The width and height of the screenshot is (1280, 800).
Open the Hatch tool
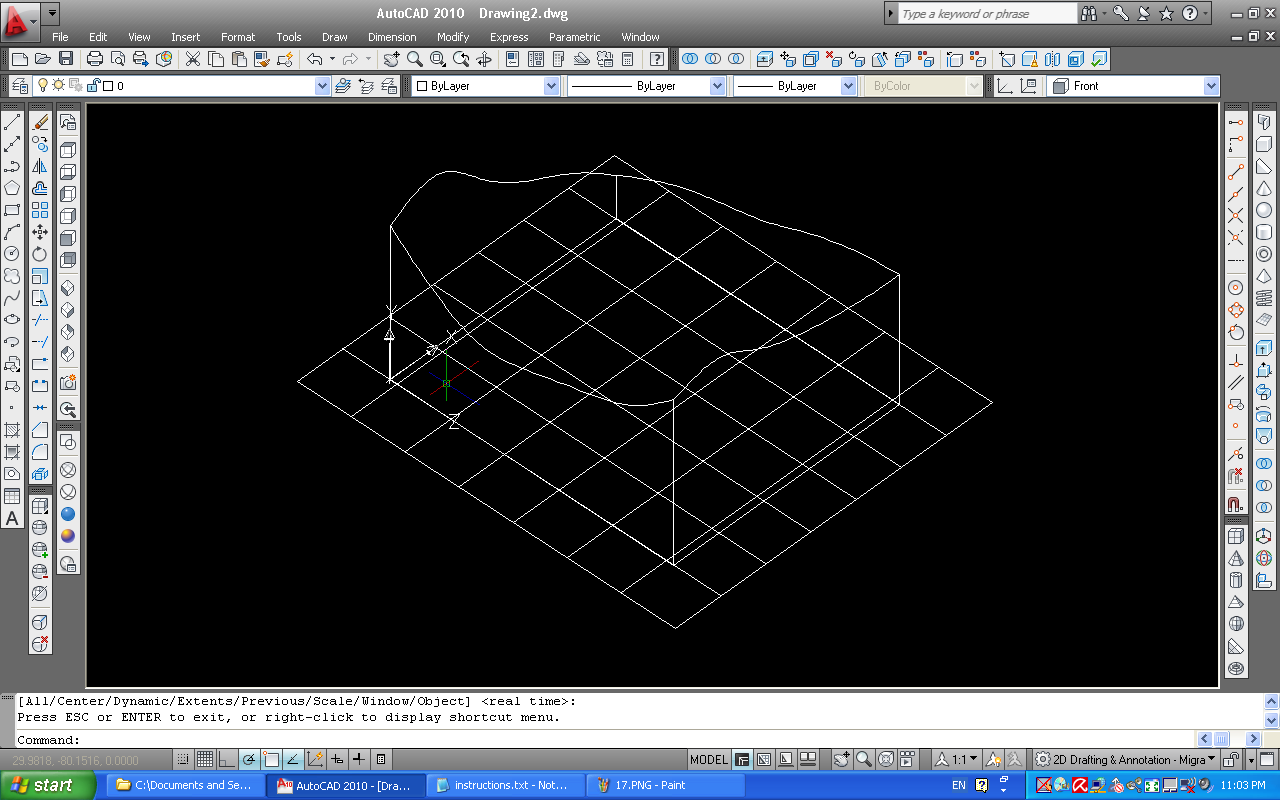12,430
